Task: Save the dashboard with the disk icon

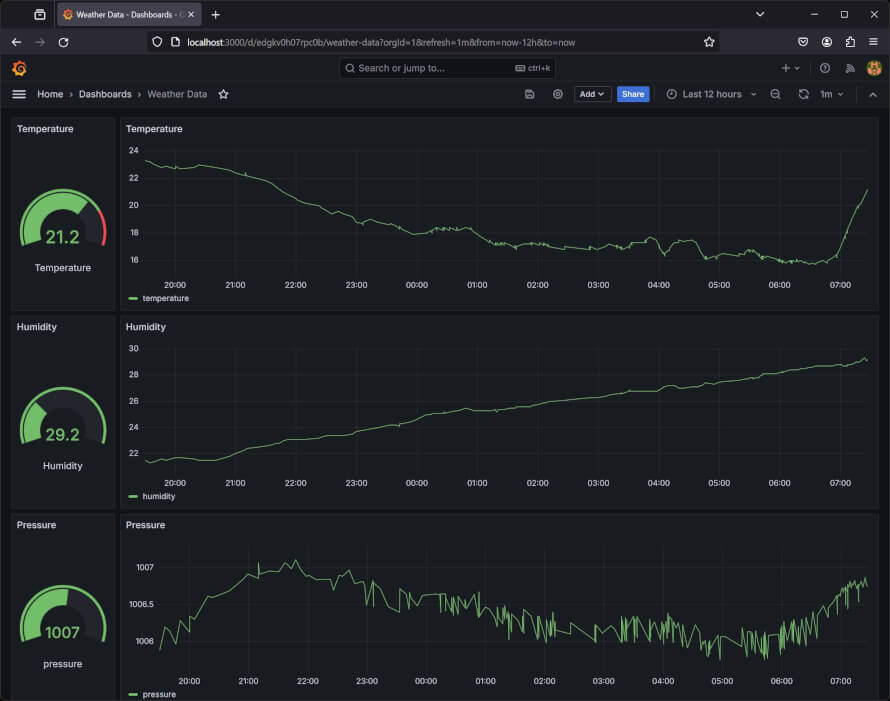Action: [529, 94]
